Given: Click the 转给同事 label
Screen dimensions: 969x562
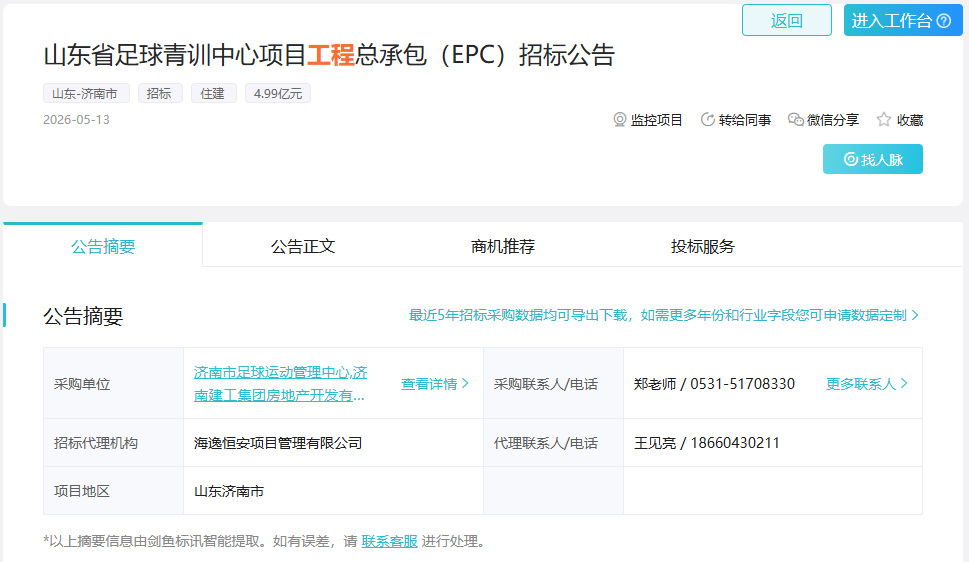Looking at the screenshot, I should 745,120.
